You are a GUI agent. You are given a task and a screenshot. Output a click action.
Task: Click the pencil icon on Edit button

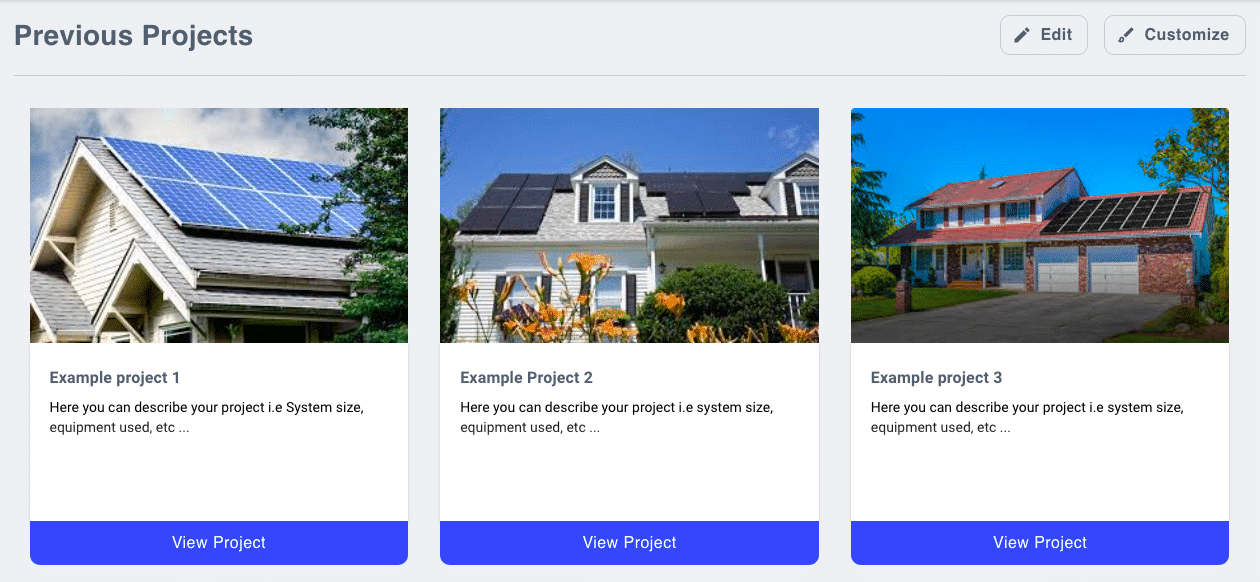point(1022,35)
